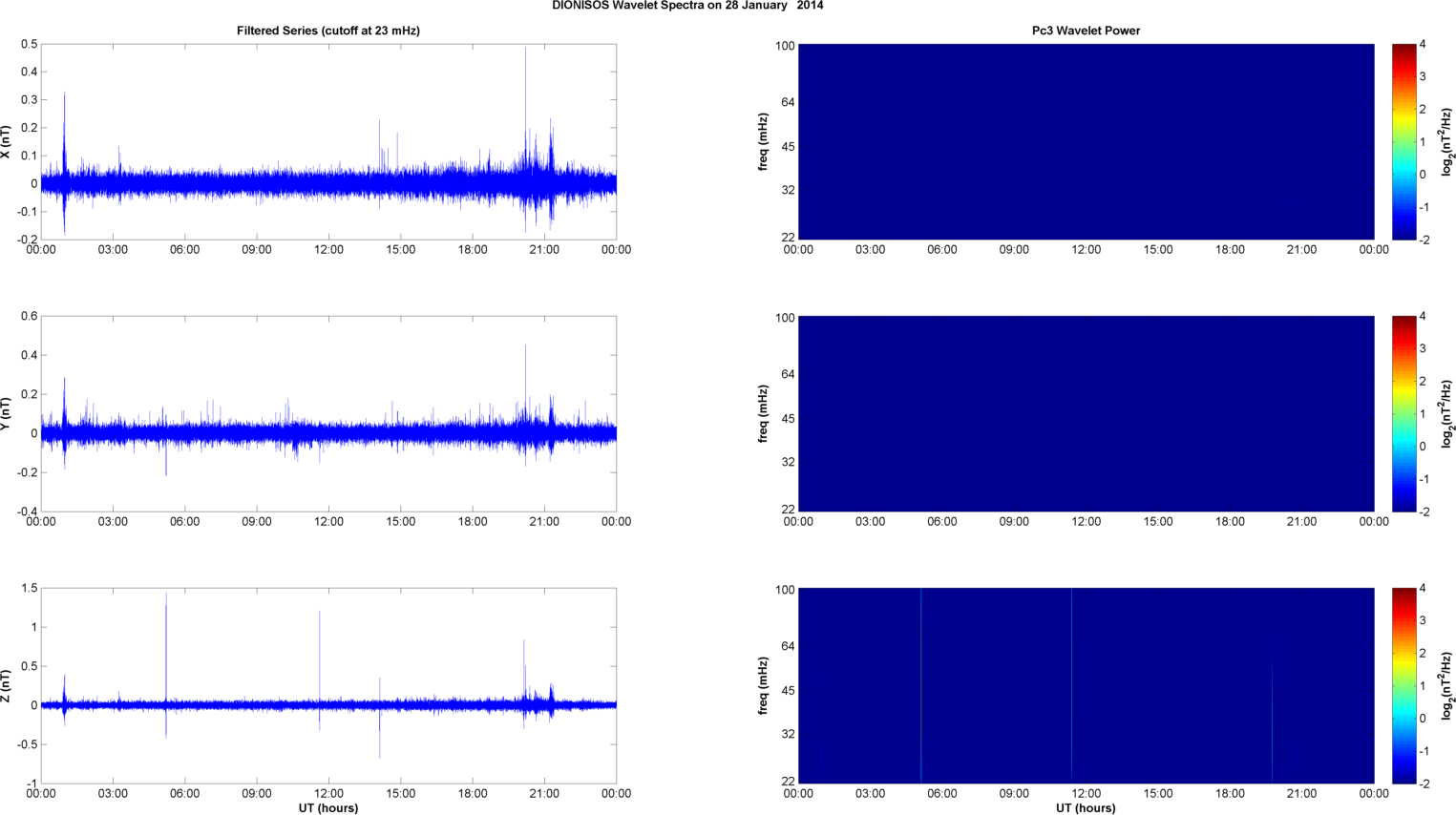Viewport: 1456px width, 815px height.
Task: Click the '0.6' tick on the Y axis
Action: (x=29, y=317)
